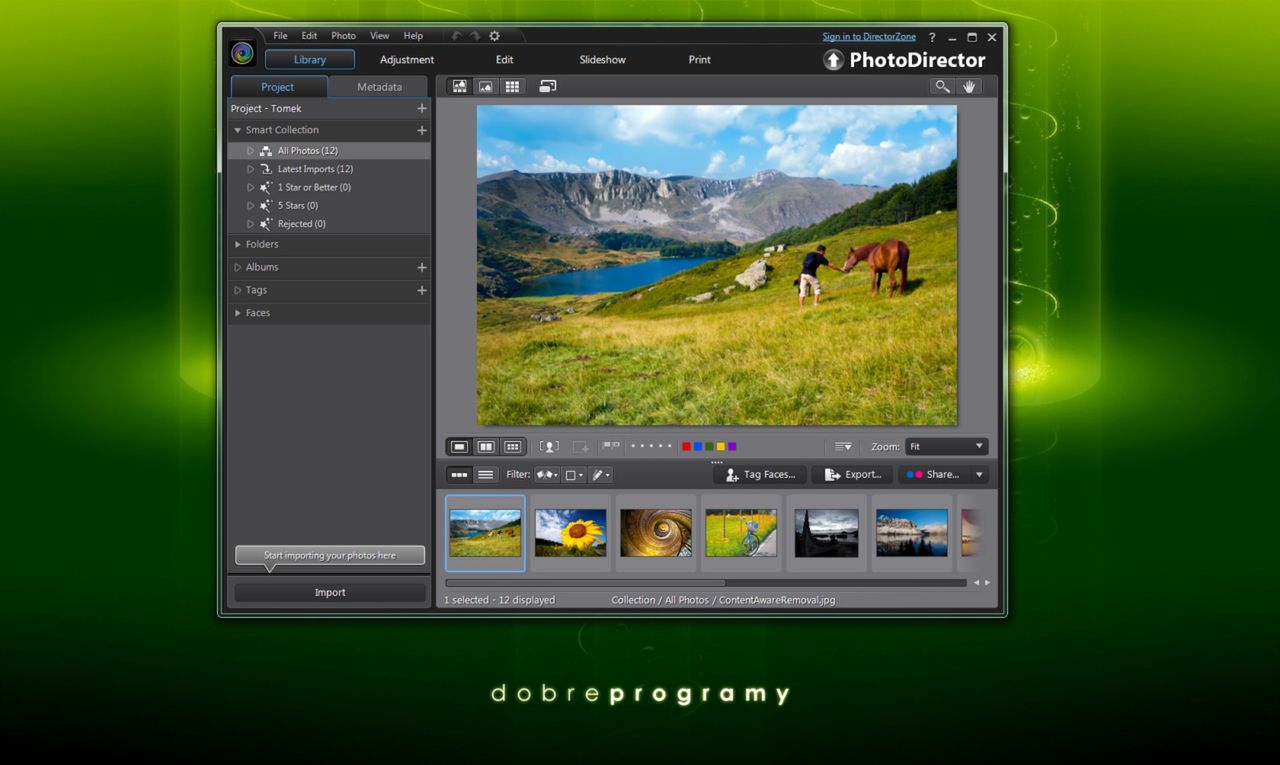Apply the green color label

pos(709,447)
